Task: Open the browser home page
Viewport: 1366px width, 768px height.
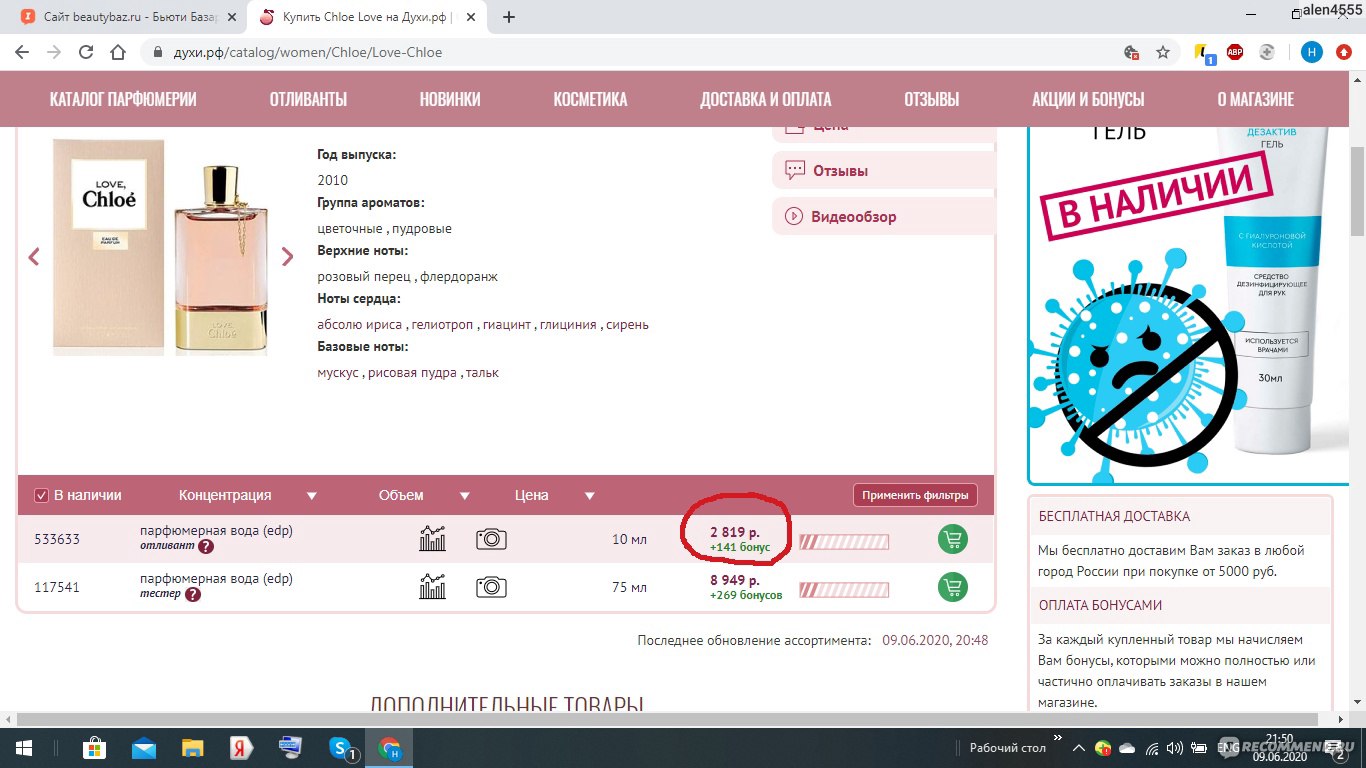Action: [118, 52]
